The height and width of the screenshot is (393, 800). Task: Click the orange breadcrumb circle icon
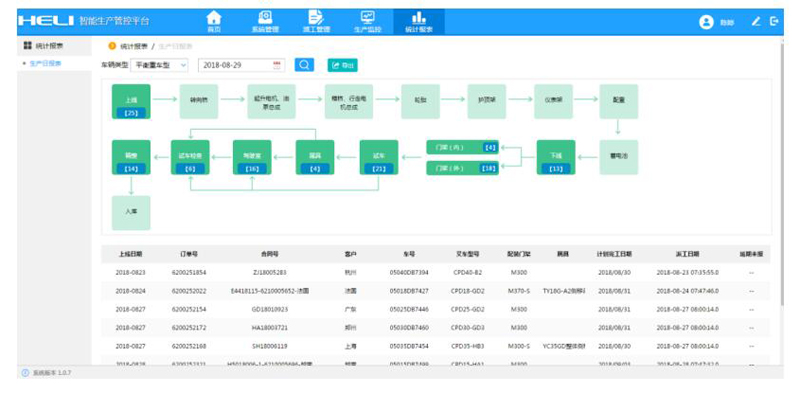click(112, 46)
